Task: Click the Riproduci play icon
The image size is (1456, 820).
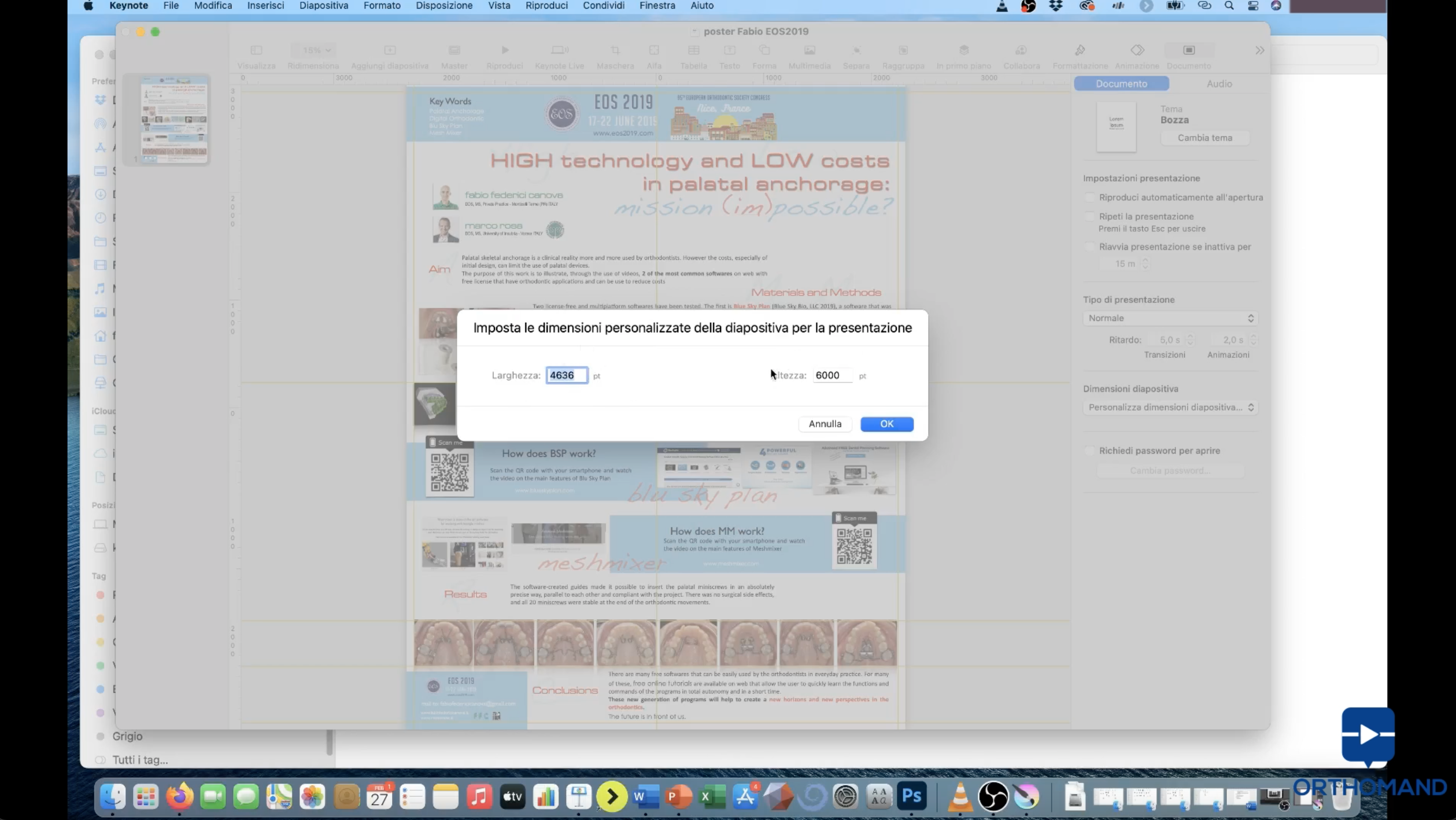Action: [504, 51]
